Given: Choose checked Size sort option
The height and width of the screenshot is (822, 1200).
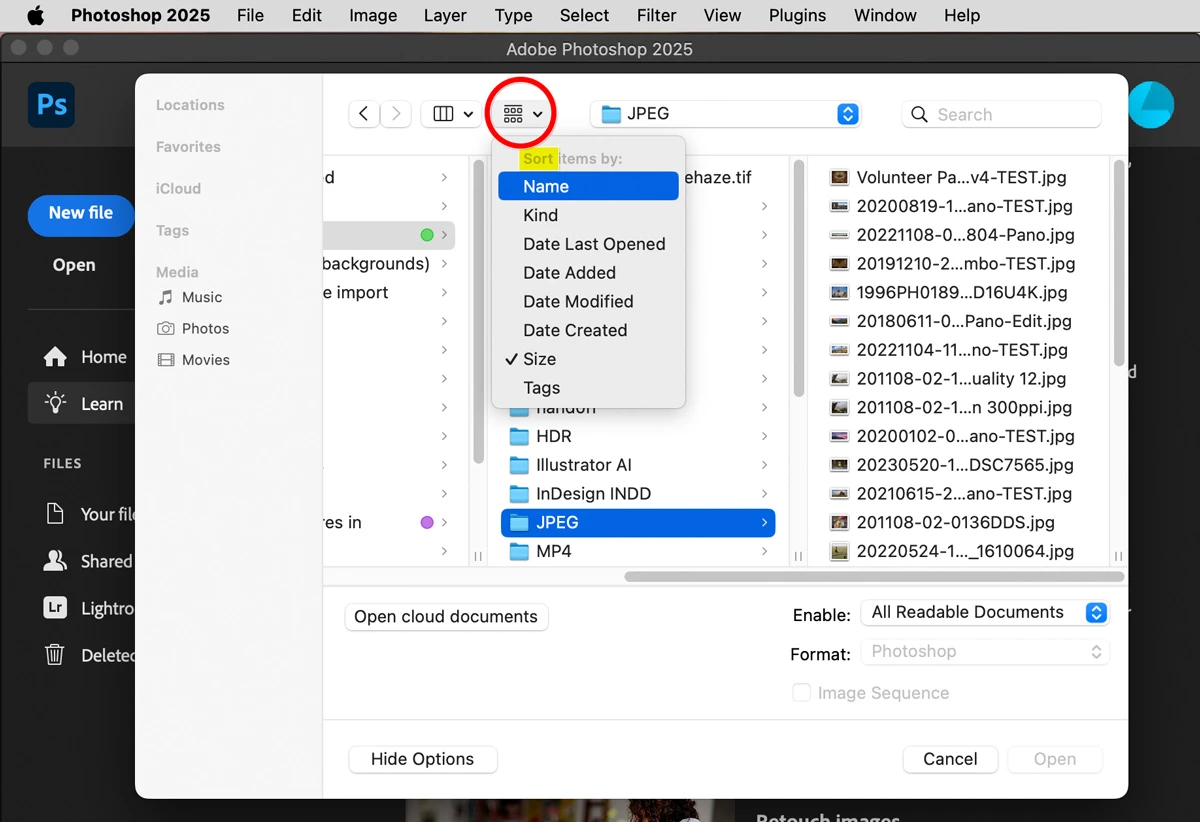Looking at the screenshot, I should click(x=588, y=359).
